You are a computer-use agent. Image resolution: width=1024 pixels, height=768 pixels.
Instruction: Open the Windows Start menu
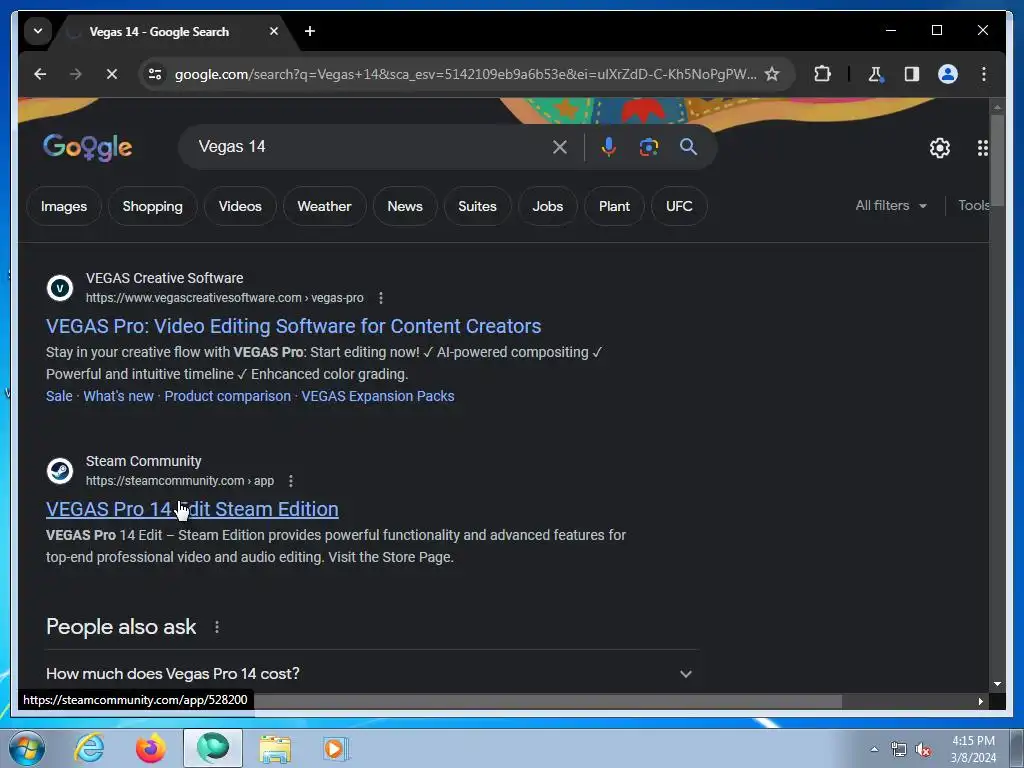(x=26, y=748)
